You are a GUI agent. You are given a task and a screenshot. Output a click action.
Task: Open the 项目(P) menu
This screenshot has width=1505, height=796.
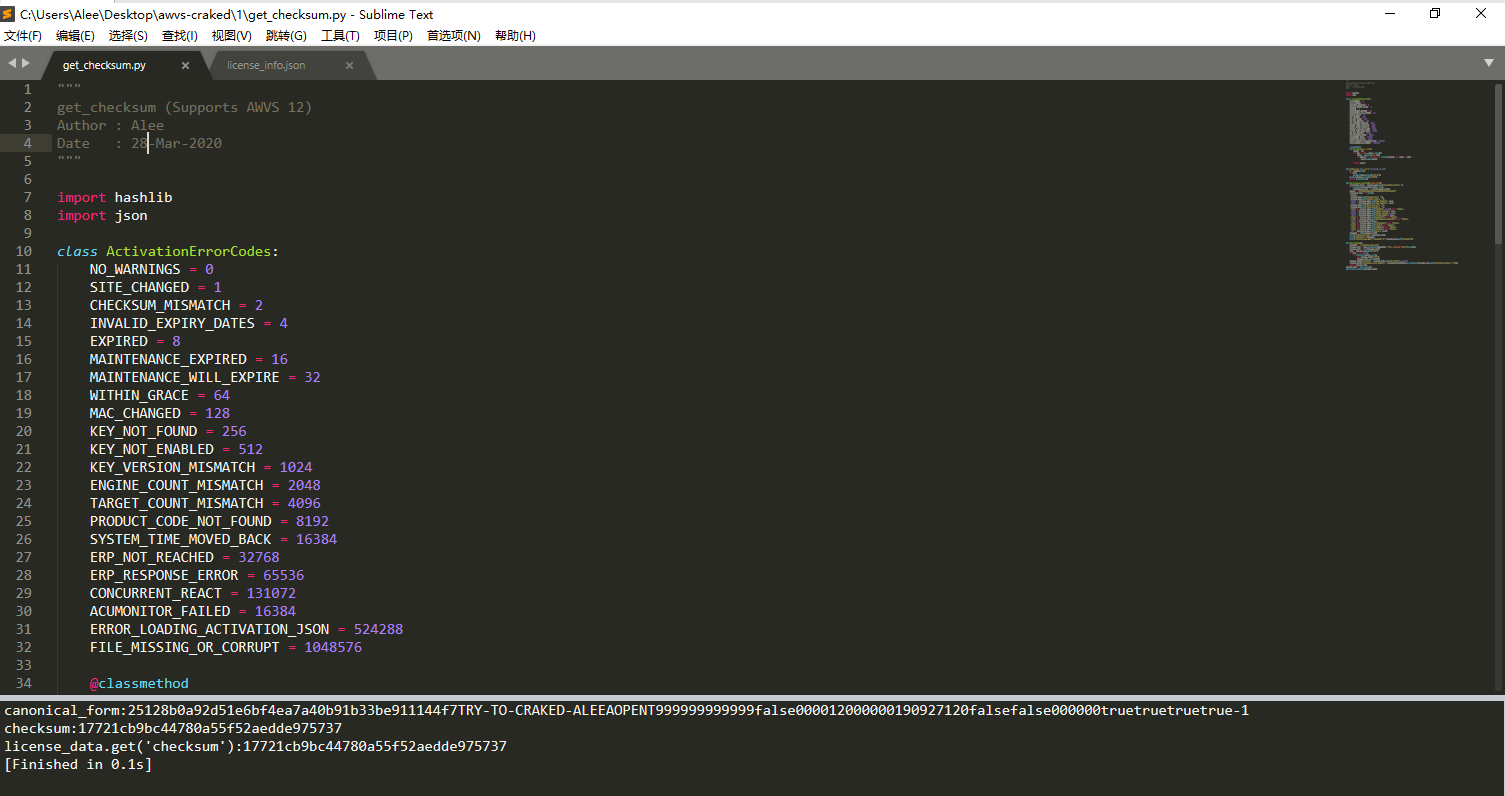[393, 35]
